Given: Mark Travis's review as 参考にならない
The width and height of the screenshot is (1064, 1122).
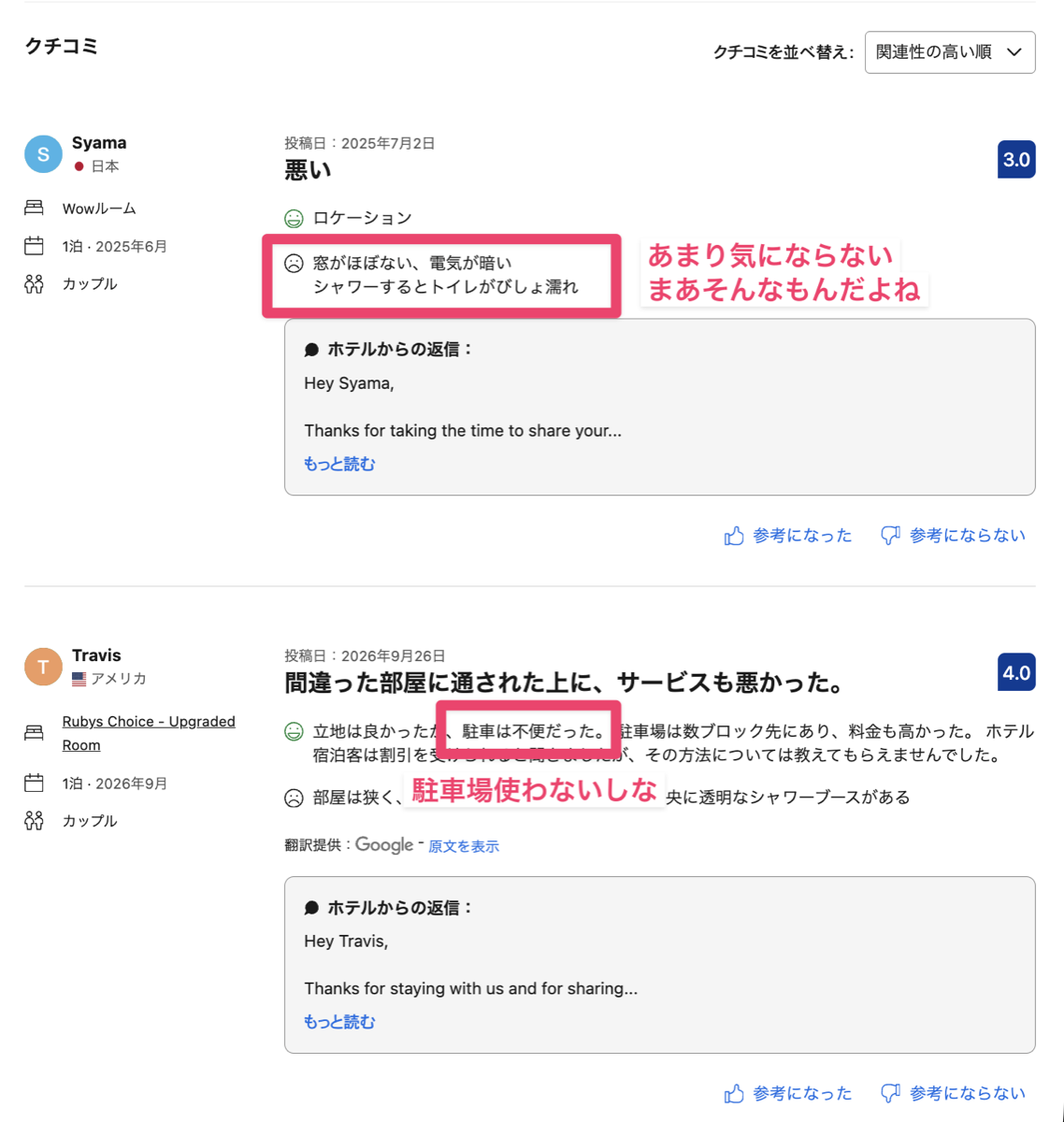Looking at the screenshot, I should [x=953, y=1093].
